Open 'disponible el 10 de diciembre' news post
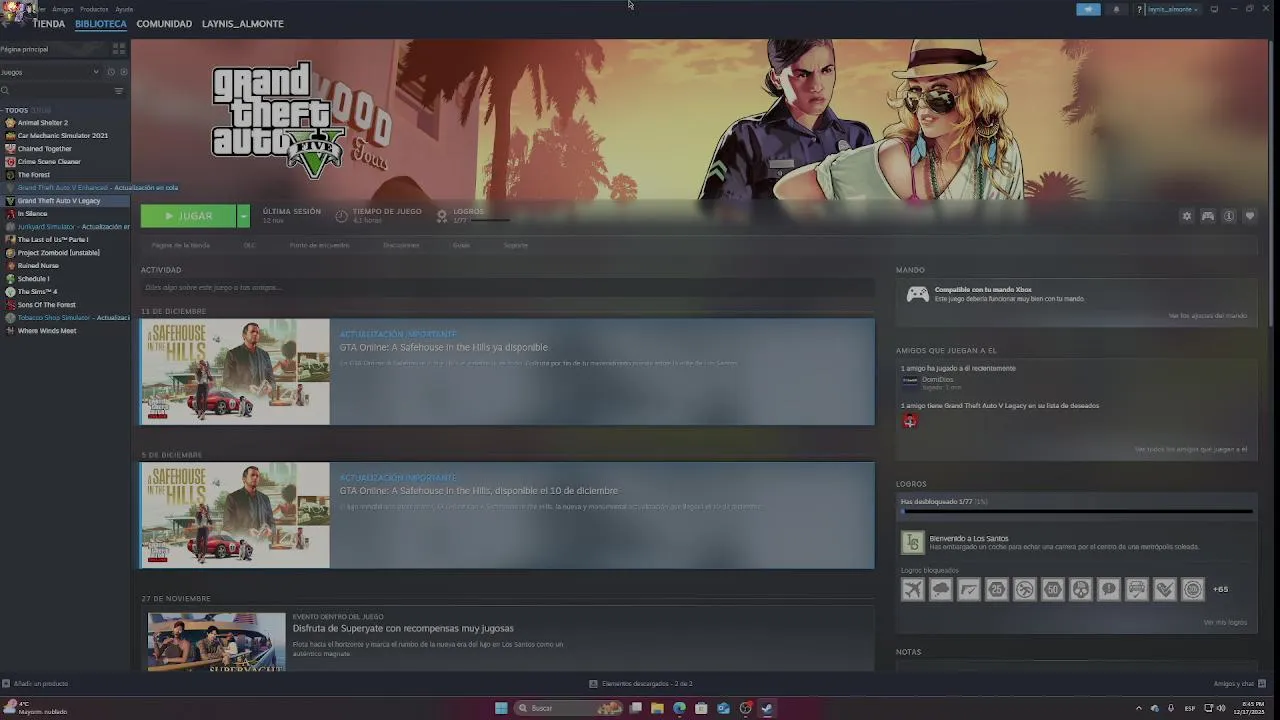This screenshot has width=1280, height=720. tap(507, 515)
